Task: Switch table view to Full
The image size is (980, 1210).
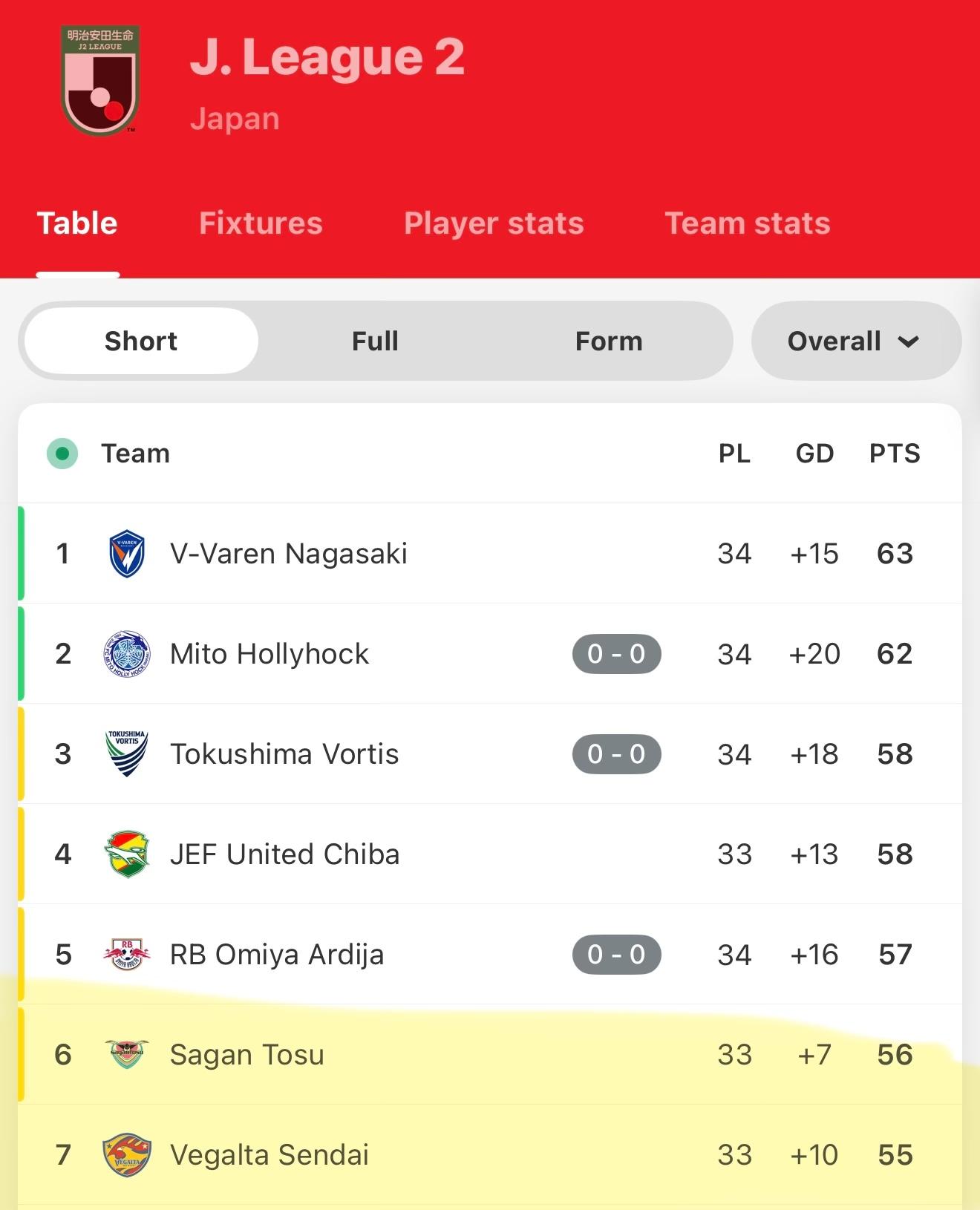Action: [x=375, y=341]
